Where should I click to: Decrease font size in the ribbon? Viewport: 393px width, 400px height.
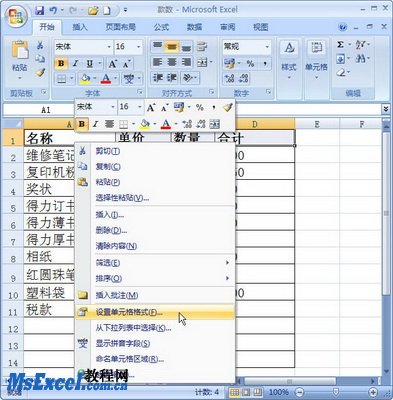[x=126, y=63]
